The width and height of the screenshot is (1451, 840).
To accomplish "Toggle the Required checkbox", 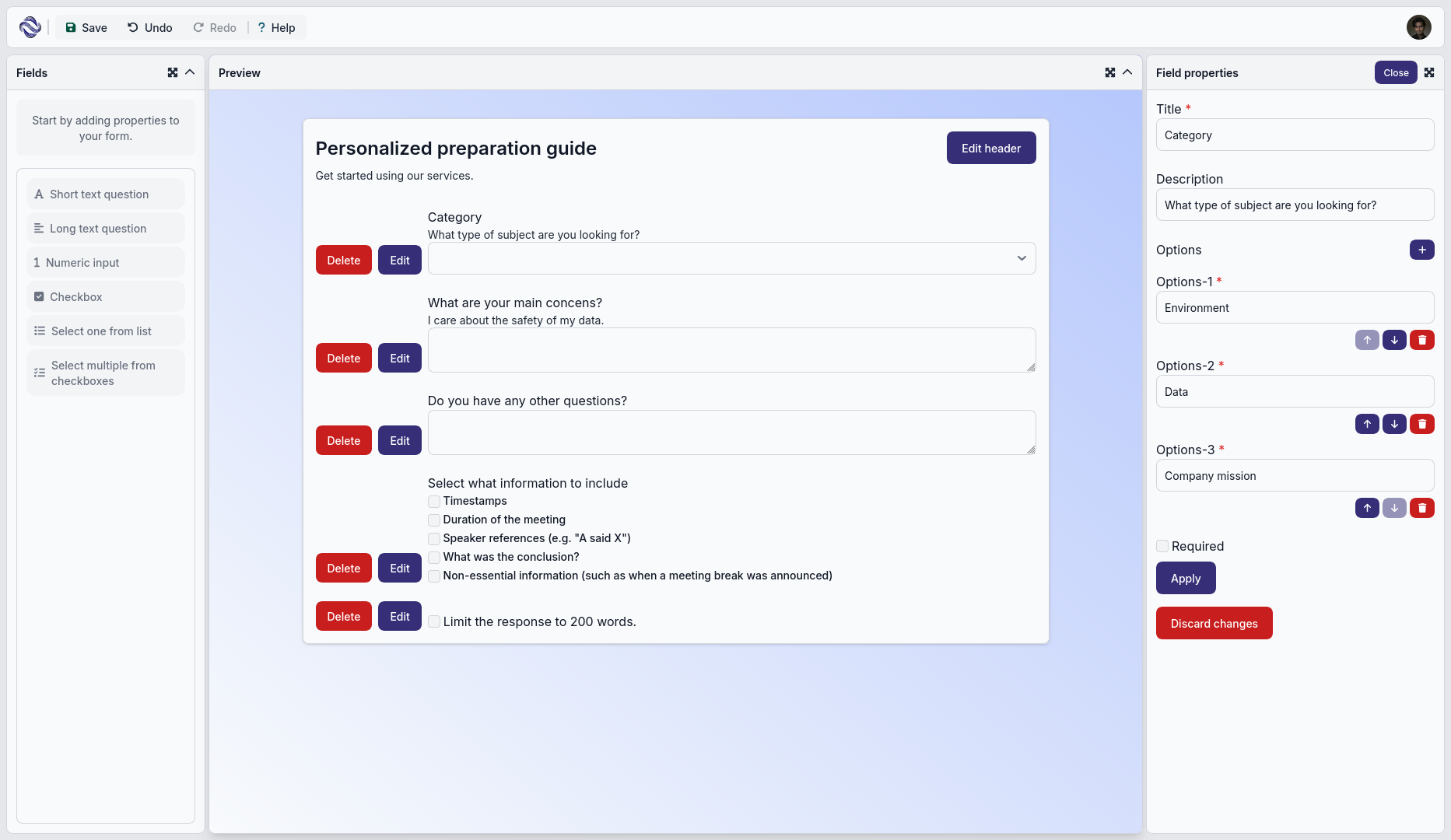I will [1162, 546].
